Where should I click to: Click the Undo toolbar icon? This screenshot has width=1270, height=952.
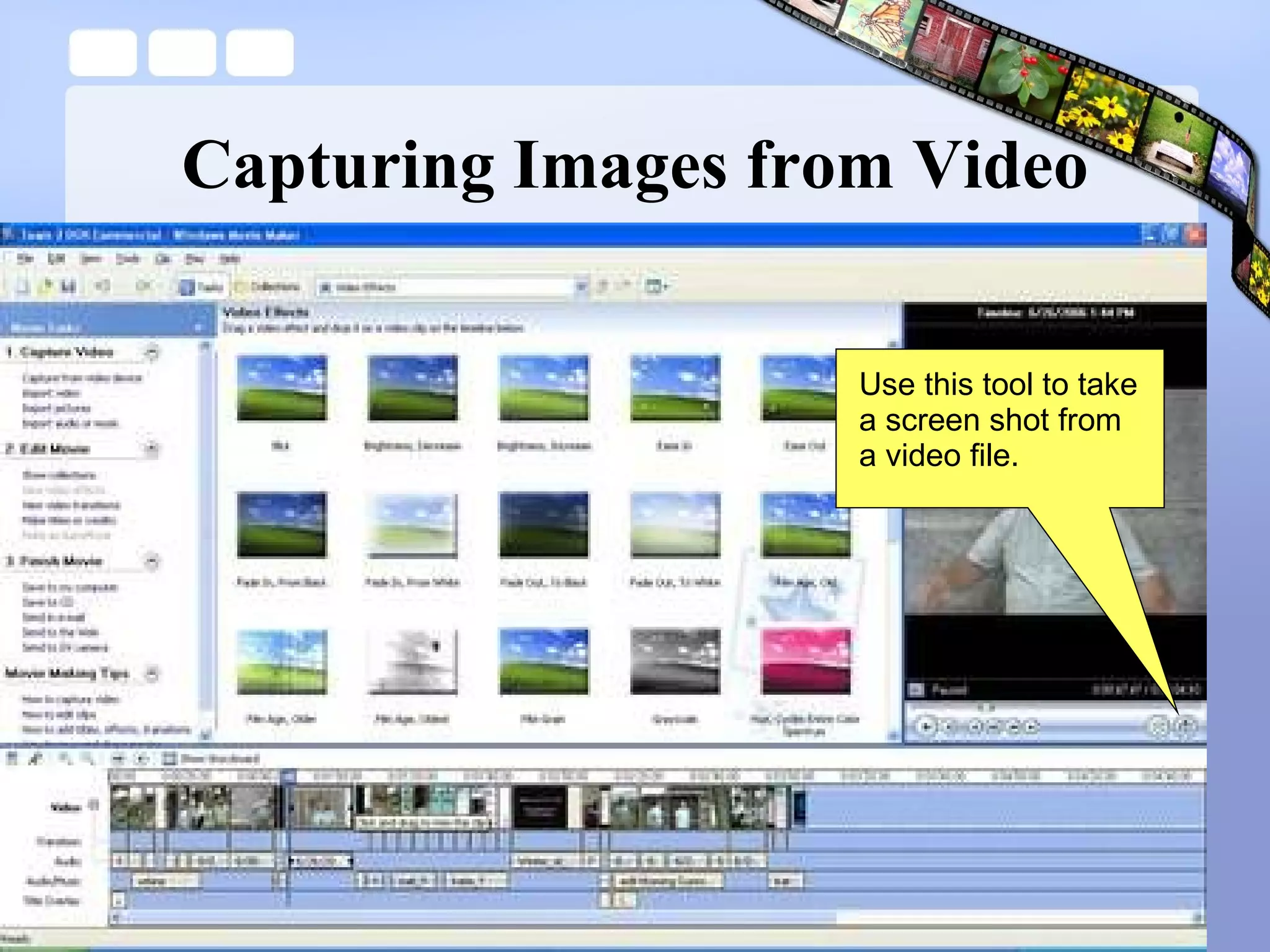pos(103,286)
